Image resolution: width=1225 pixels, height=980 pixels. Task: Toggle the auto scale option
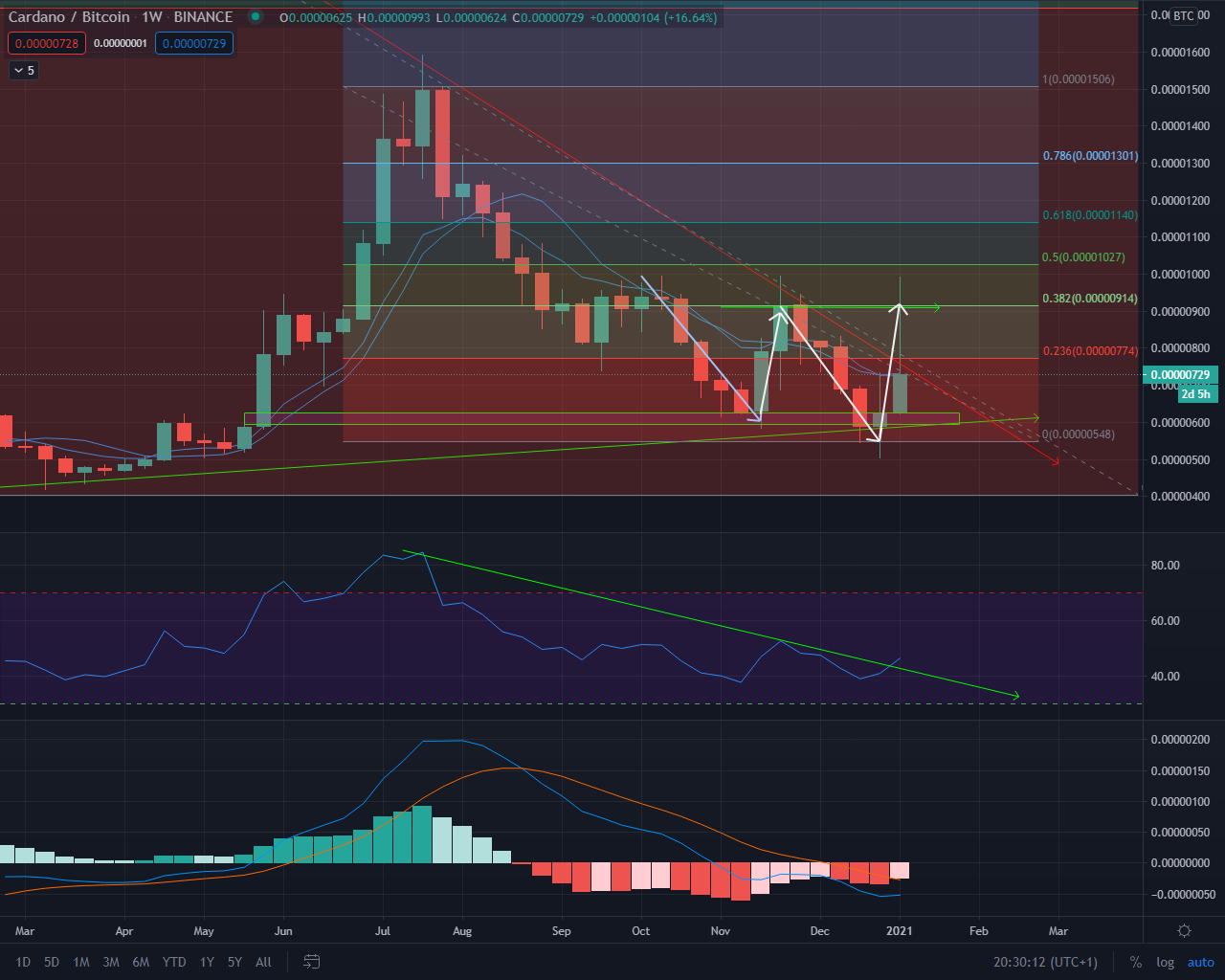click(1201, 962)
